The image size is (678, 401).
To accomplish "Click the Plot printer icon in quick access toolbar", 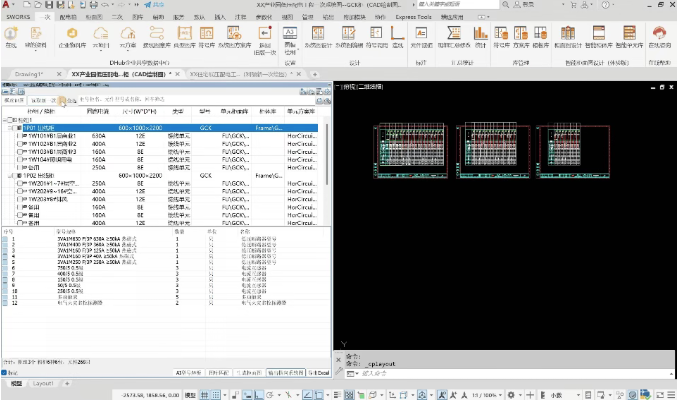I will point(93,5).
